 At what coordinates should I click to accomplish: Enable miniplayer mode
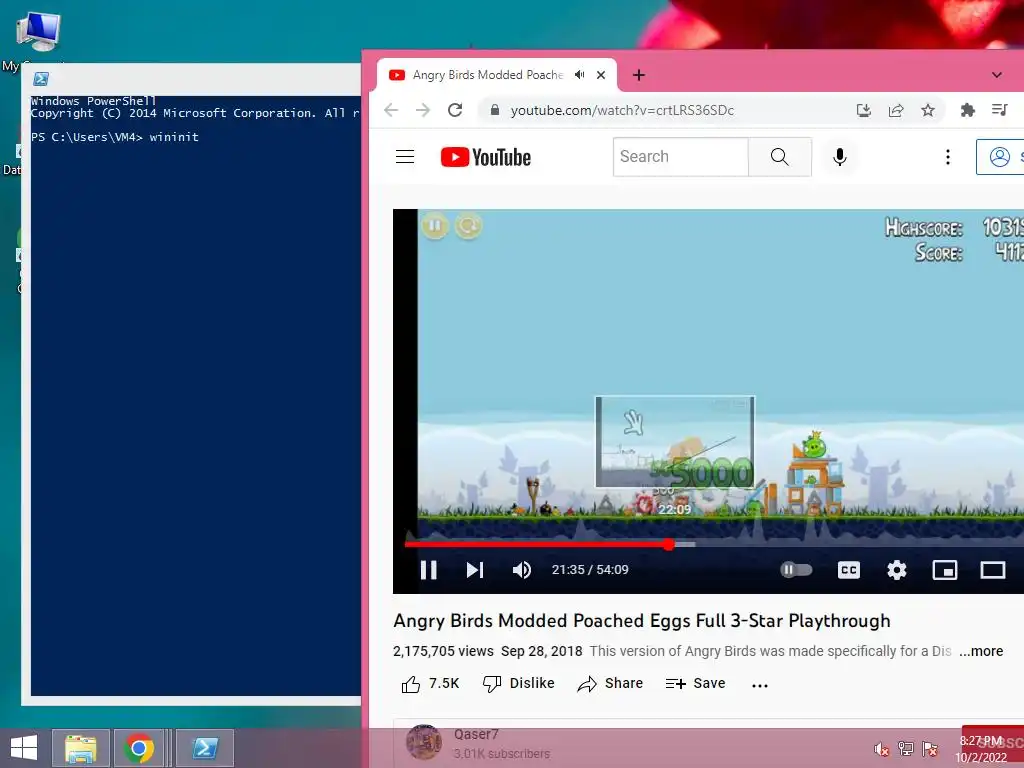click(944, 570)
